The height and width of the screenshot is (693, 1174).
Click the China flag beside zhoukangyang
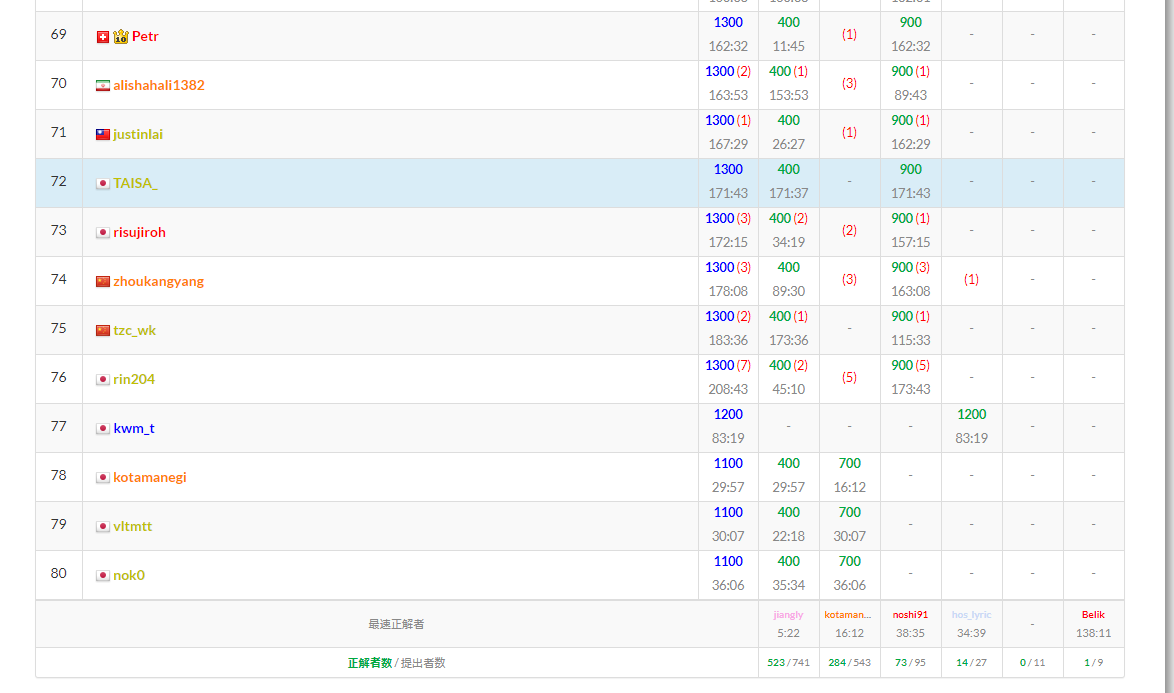pyautogui.click(x=103, y=281)
